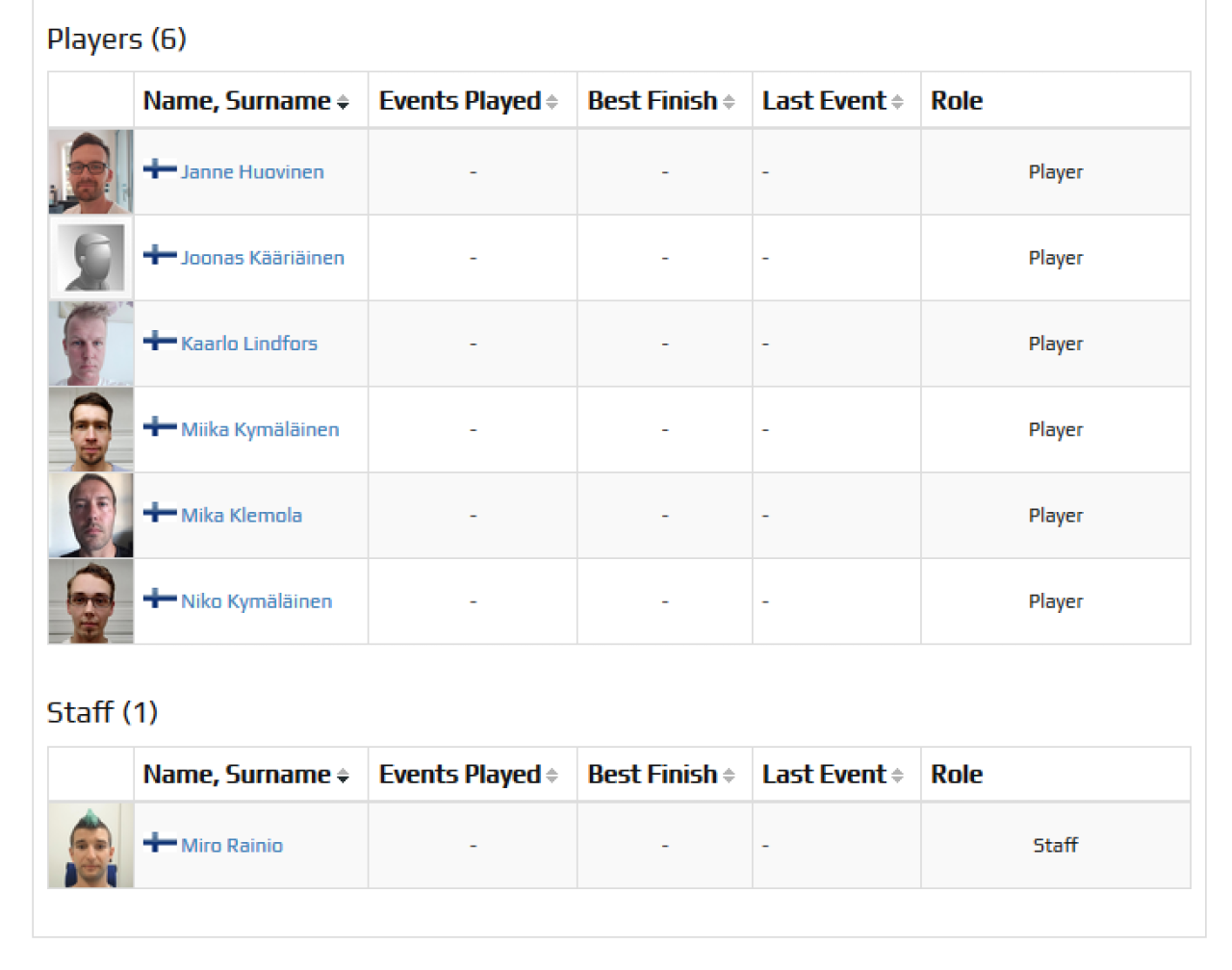Click sort arrows on Players Events Played column
The width and height of the screenshot is (1232, 970).
pos(552,102)
